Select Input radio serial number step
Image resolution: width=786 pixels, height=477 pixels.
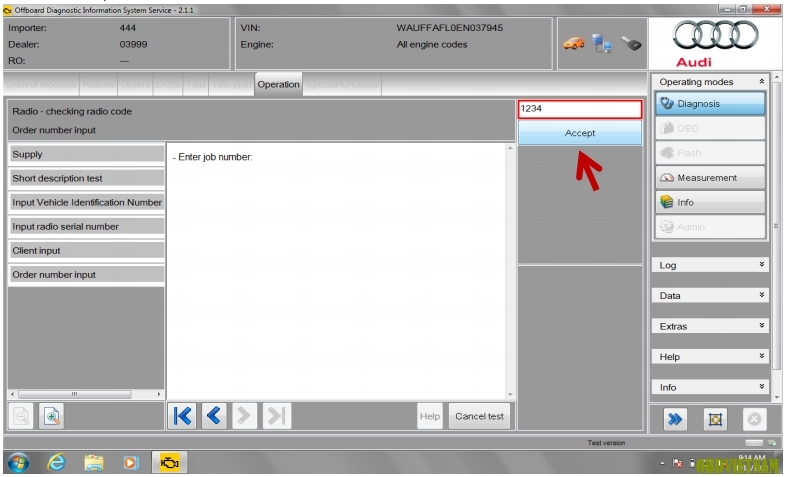(x=86, y=226)
